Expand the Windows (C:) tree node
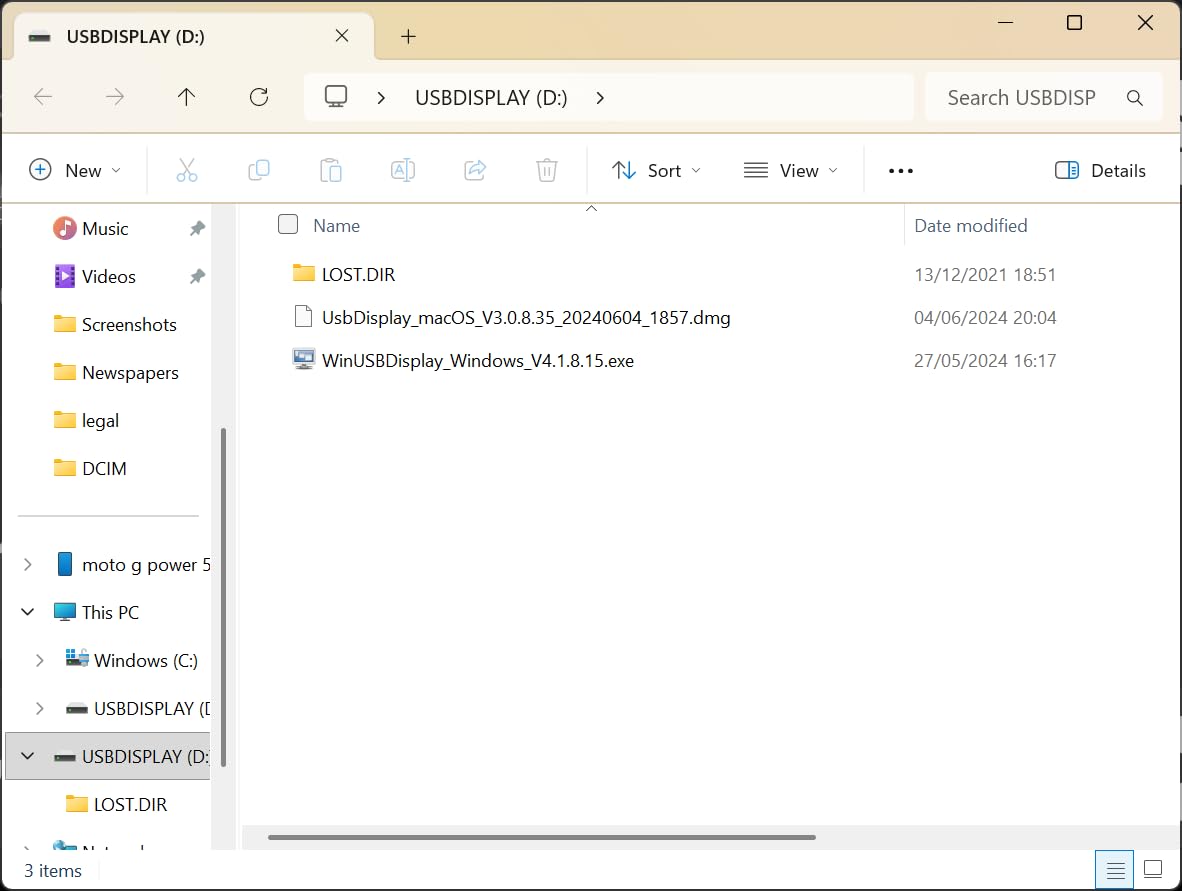Screen dimensions: 1182x891 39,660
